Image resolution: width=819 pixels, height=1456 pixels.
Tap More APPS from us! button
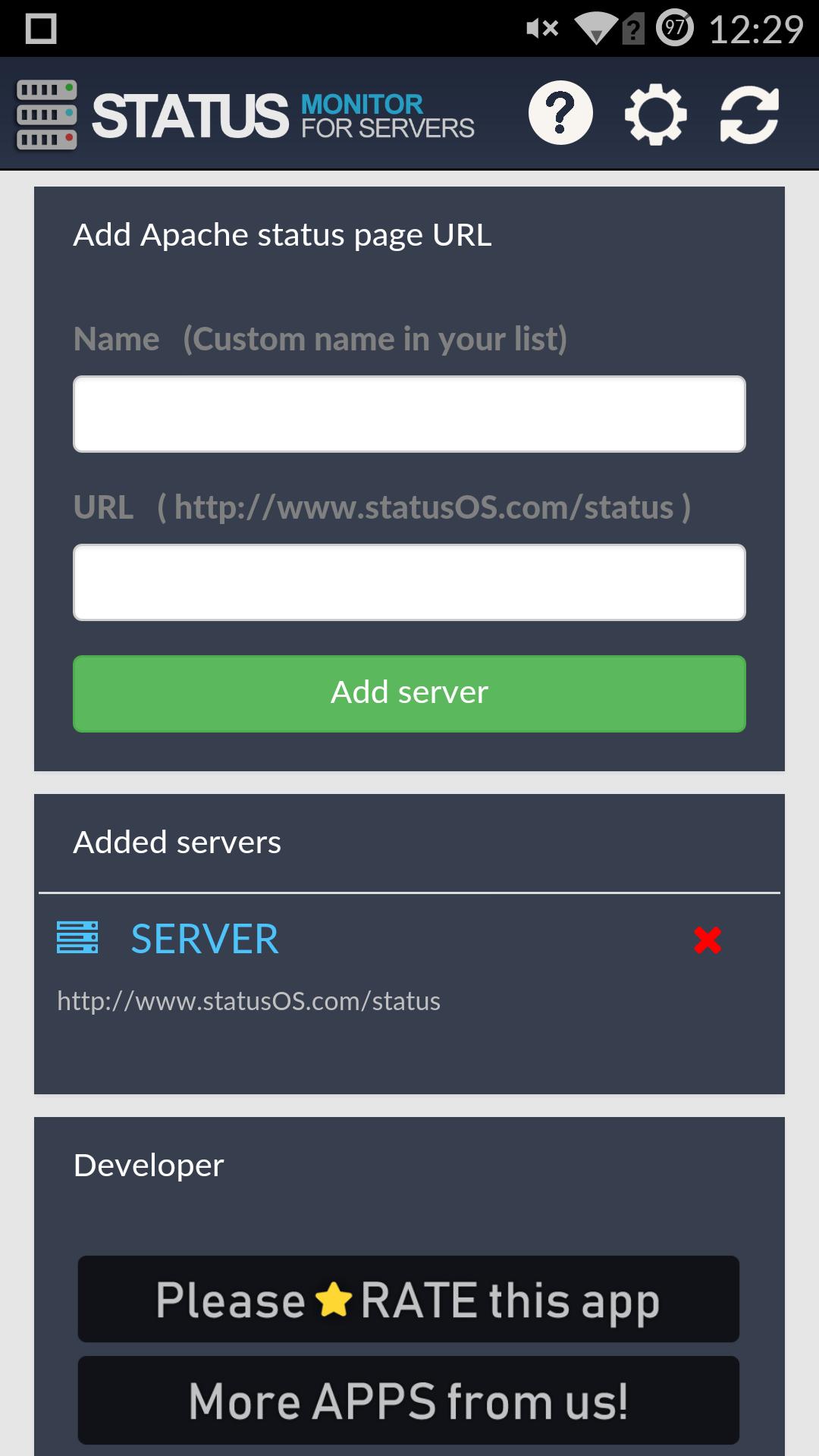(x=408, y=1400)
